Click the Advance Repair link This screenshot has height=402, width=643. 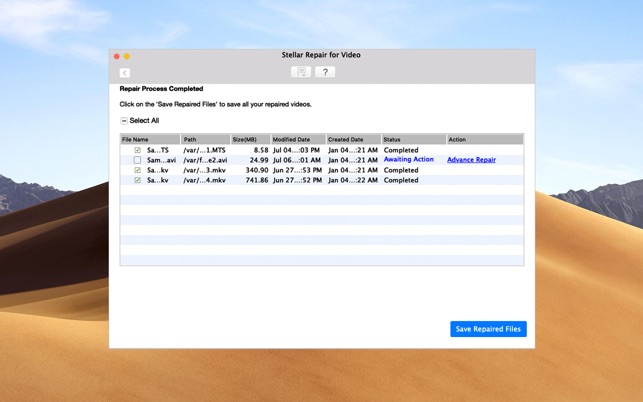(x=471, y=160)
